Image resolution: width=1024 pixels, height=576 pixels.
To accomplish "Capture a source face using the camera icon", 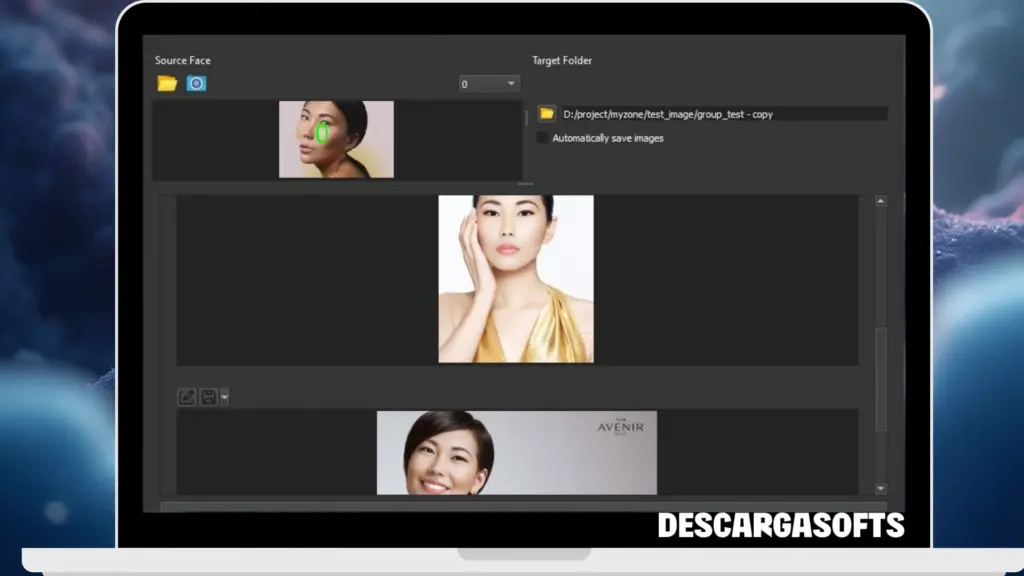I will click(196, 84).
